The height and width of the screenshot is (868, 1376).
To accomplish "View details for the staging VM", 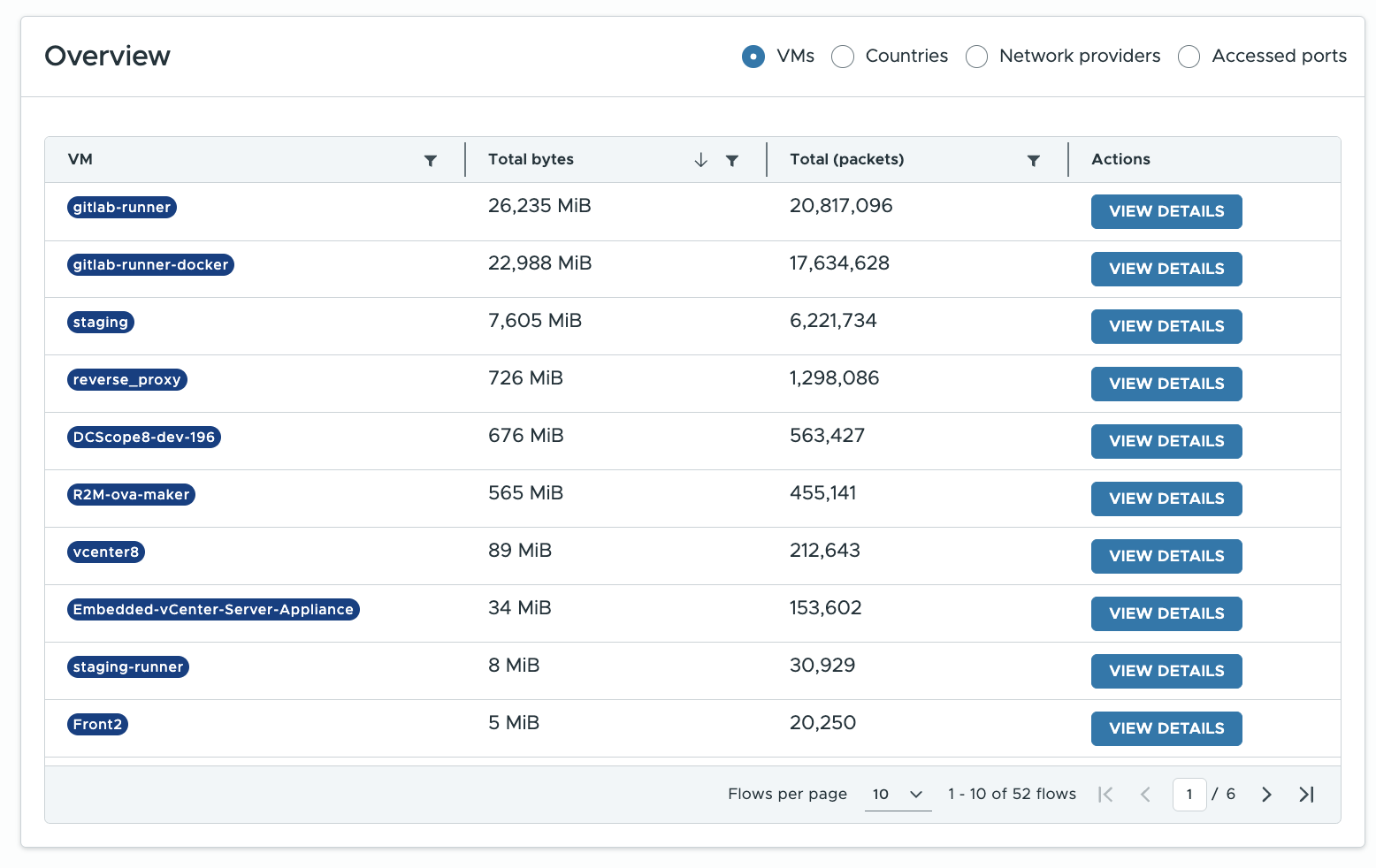I will tap(1166, 327).
